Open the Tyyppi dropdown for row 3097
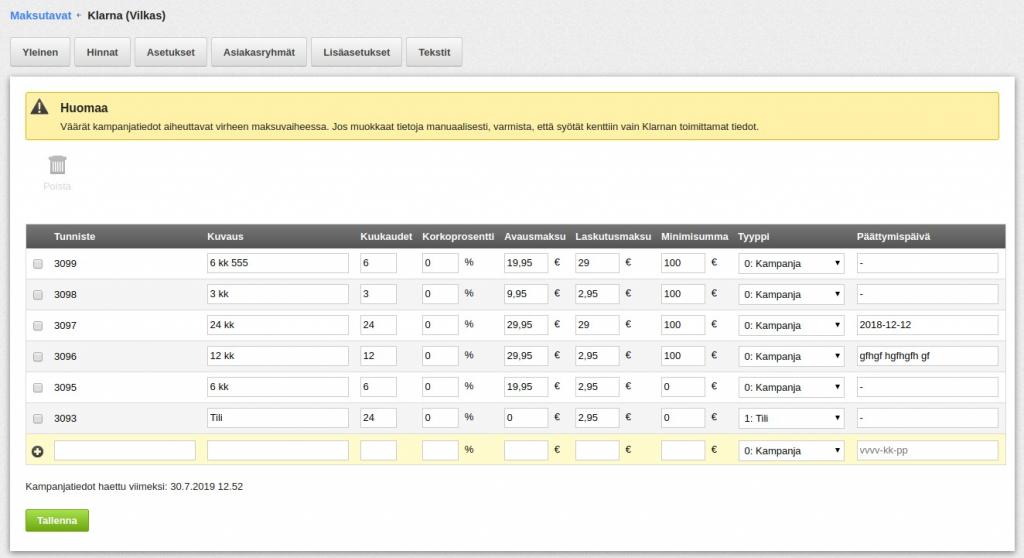Image resolution: width=1024 pixels, height=558 pixels. click(791, 325)
